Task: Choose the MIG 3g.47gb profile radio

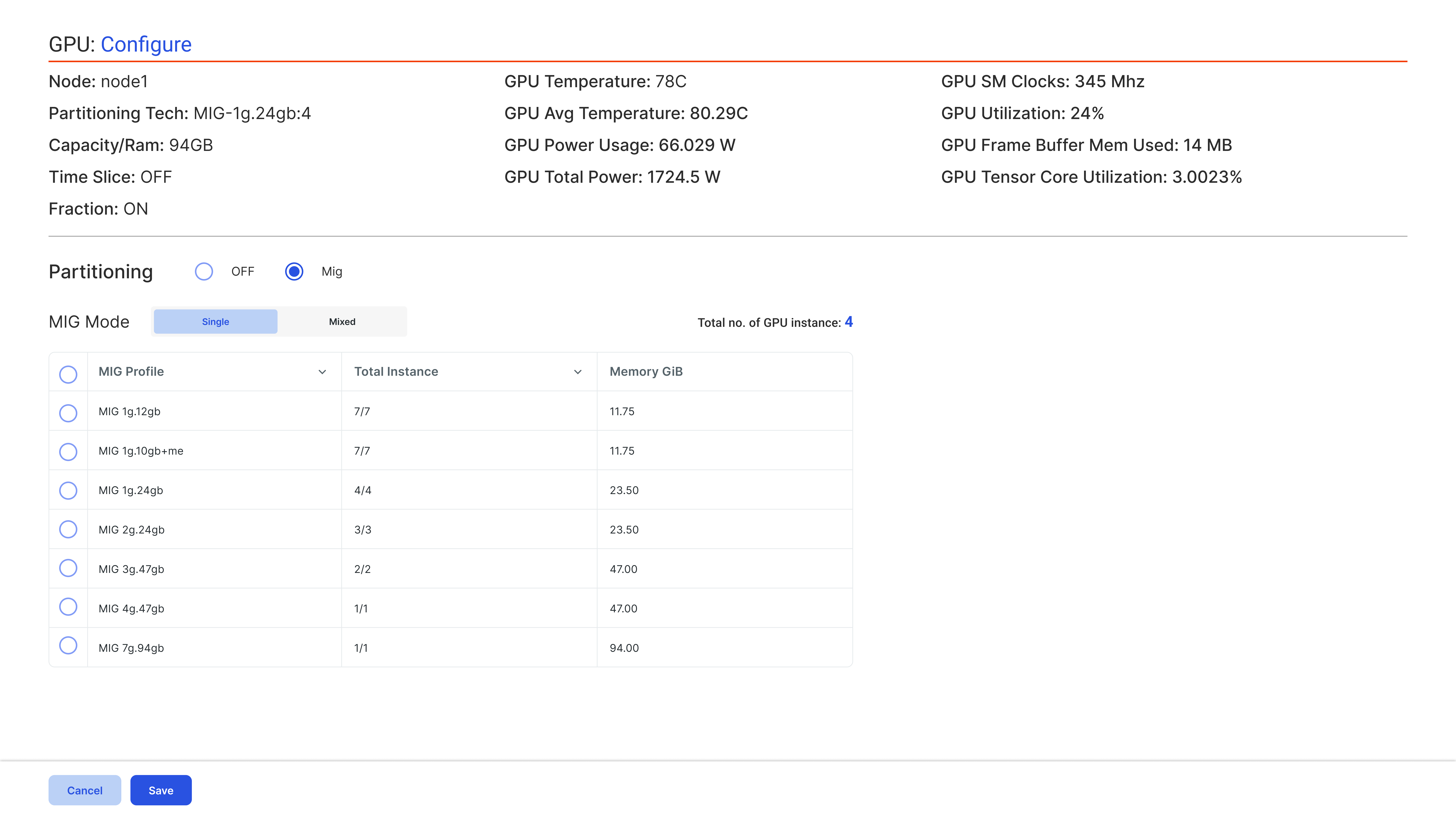Action: point(68,568)
